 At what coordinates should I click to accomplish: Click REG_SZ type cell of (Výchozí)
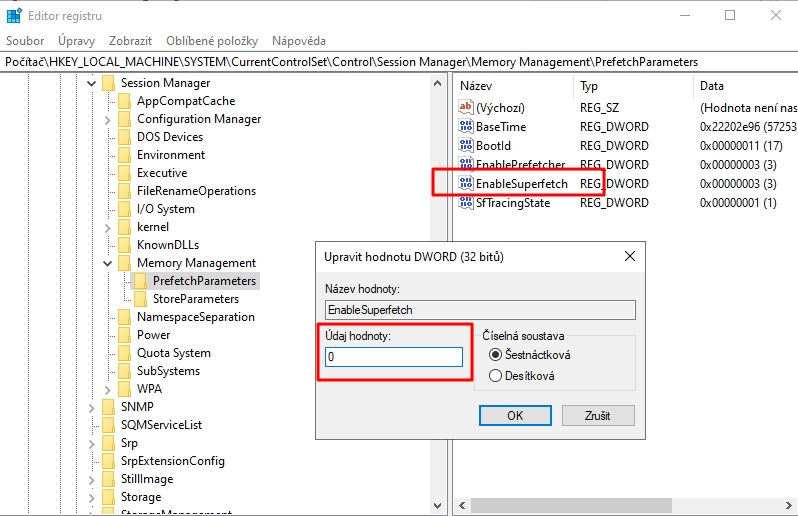click(600, 107)
